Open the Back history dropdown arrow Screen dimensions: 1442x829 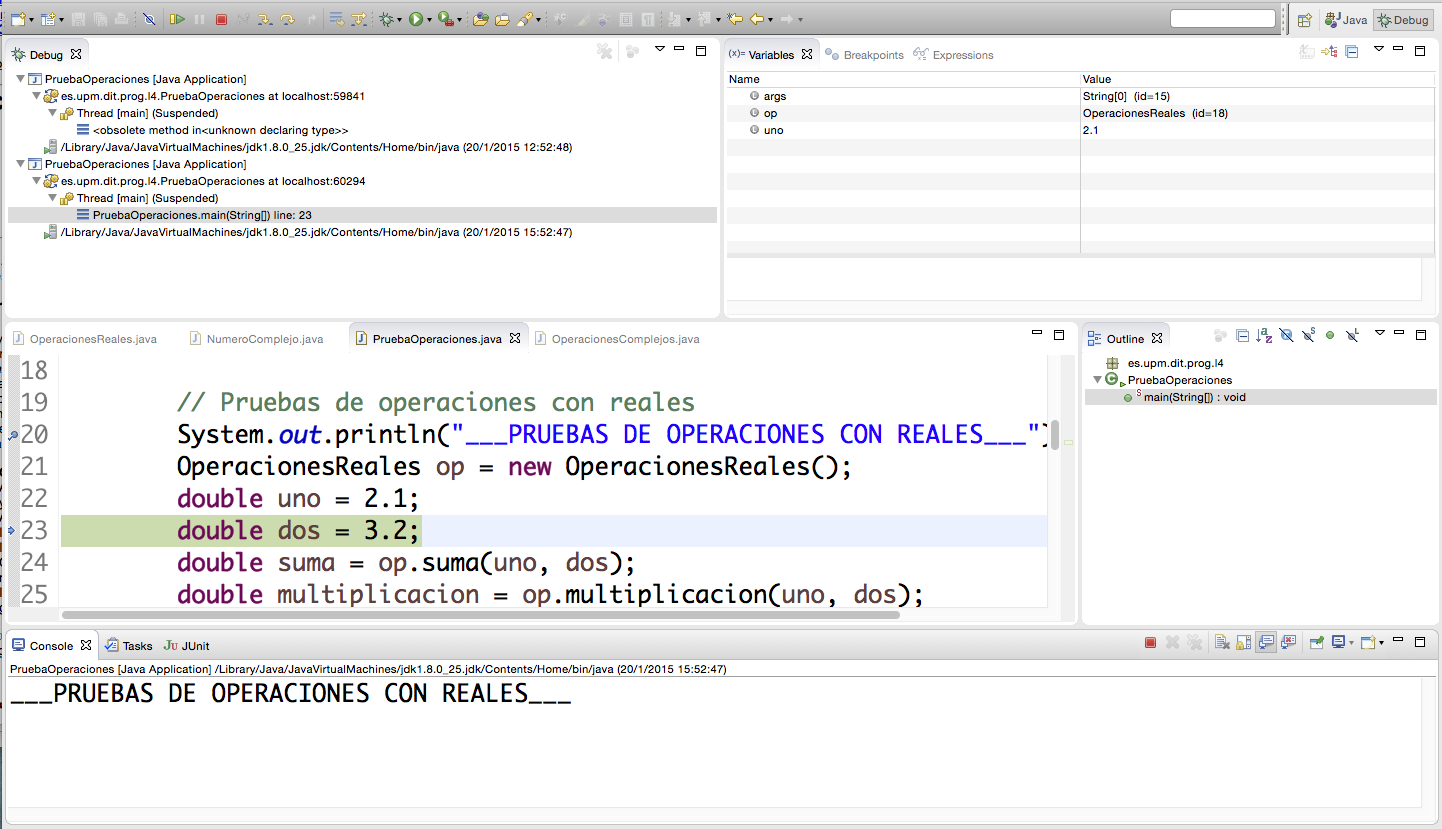click(x=770, y=20)
